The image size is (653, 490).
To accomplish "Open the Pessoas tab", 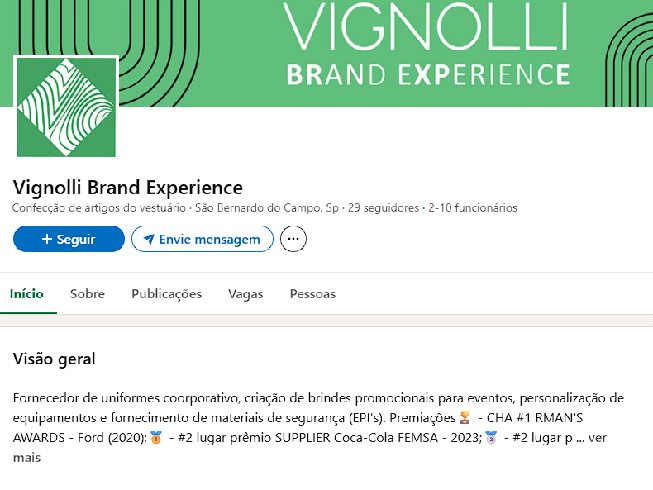I will tap(312, 294).
